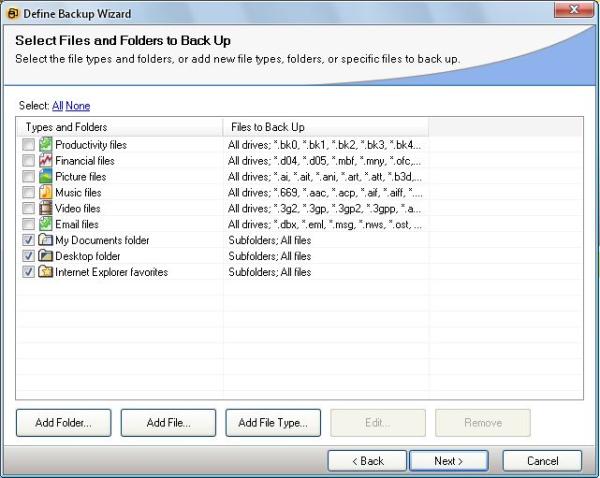Click the Select None link
The image size is (600, 478).
coord(78,106)
